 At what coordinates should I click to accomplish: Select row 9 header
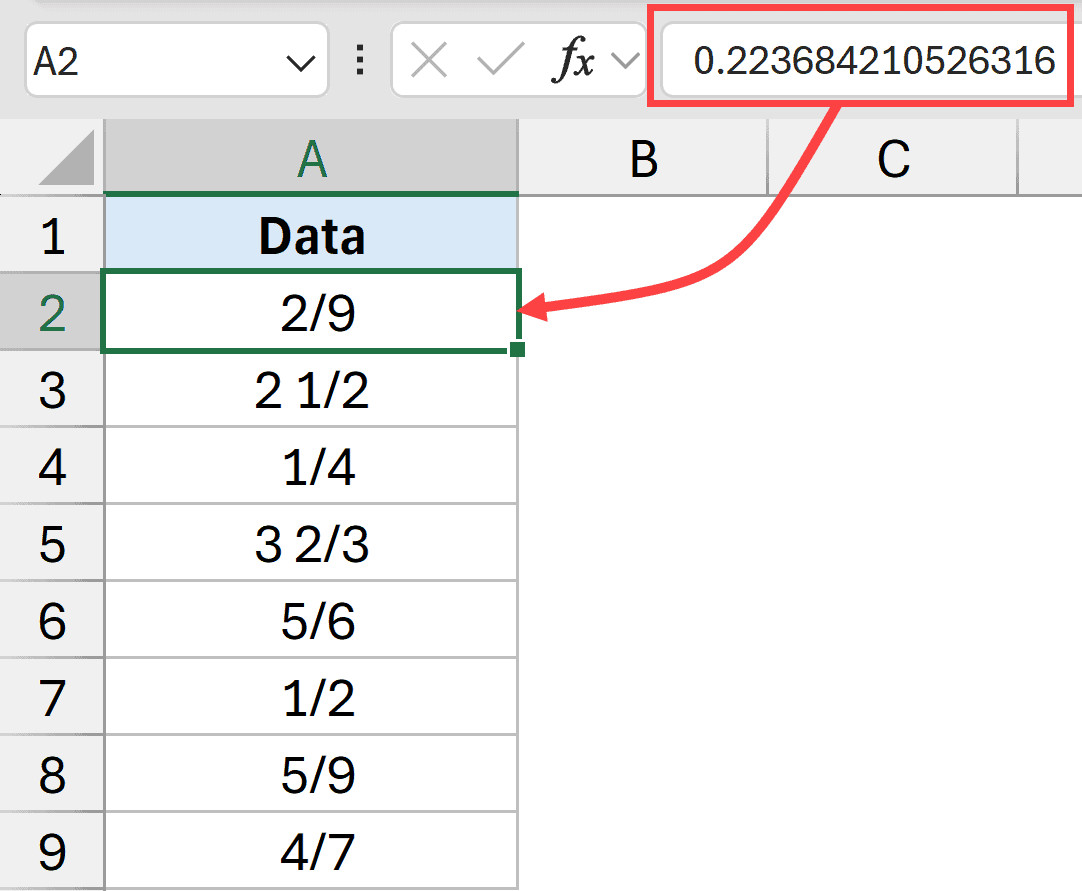[52, 852]
